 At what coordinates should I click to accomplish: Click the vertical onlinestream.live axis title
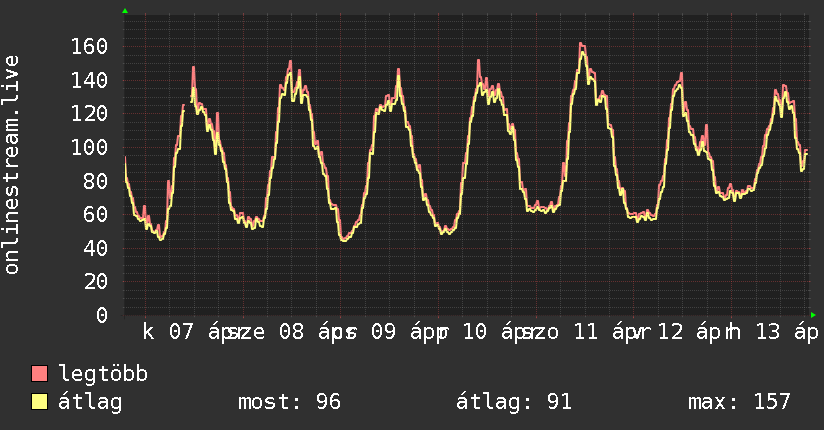(12, 164)
